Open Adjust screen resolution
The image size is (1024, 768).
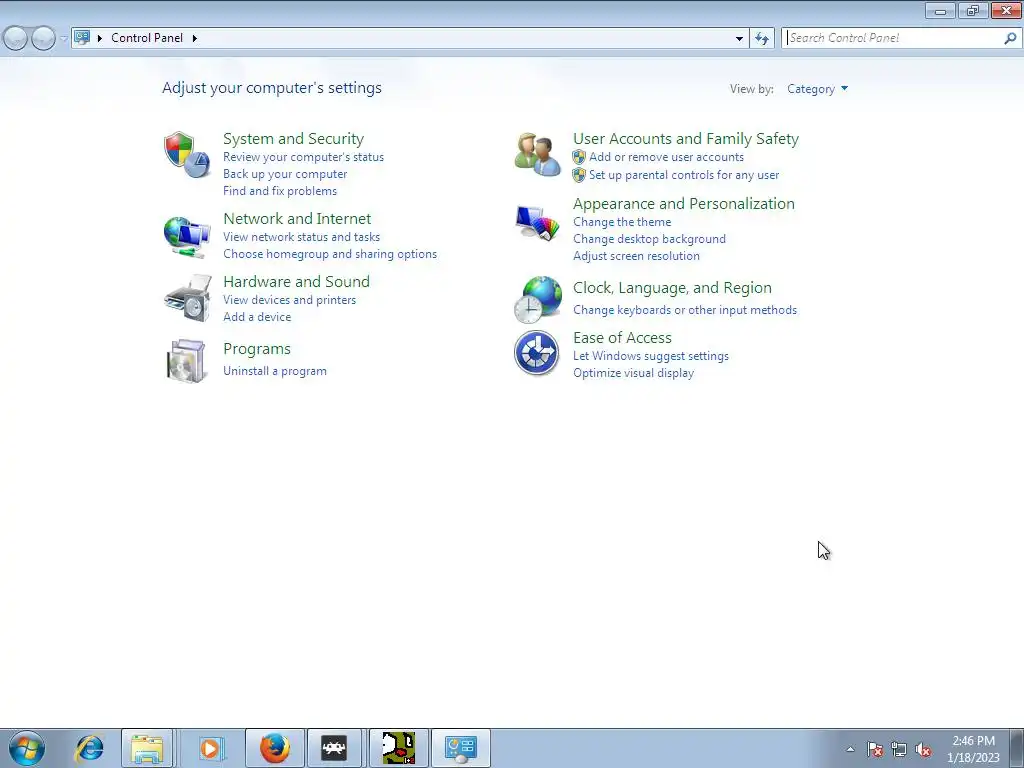coord(636,256)
